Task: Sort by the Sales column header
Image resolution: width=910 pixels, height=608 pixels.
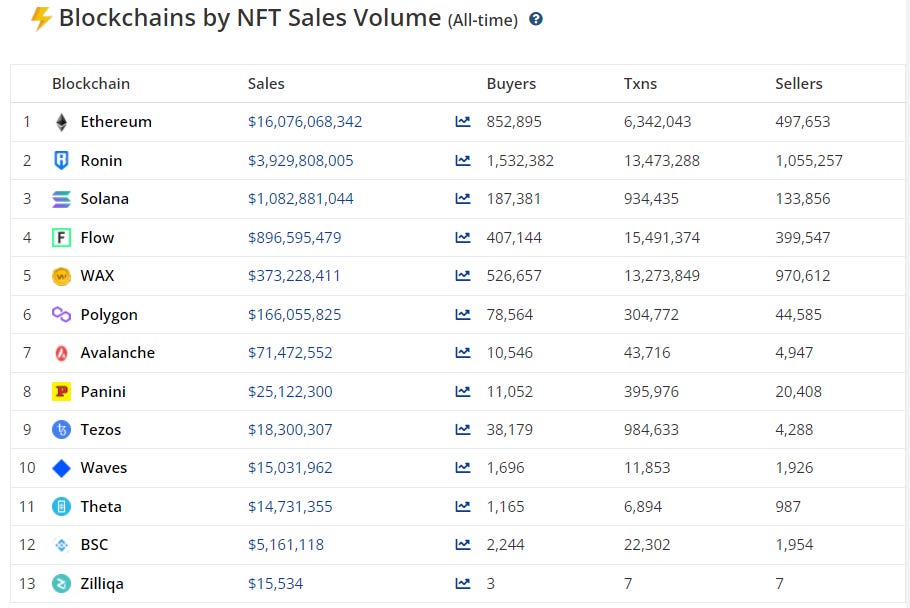Action: [x=266, y=84]
